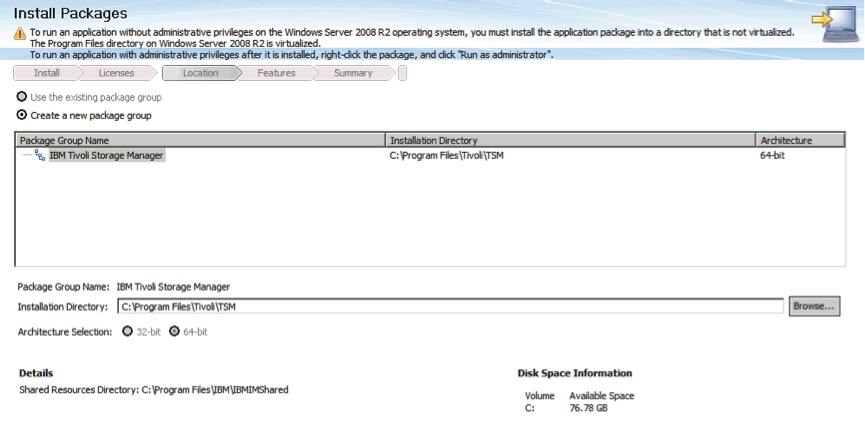The width and height of the screenshot is (865, 433).
Task: Click the Package Group Name value label
Action: point(173,287)
